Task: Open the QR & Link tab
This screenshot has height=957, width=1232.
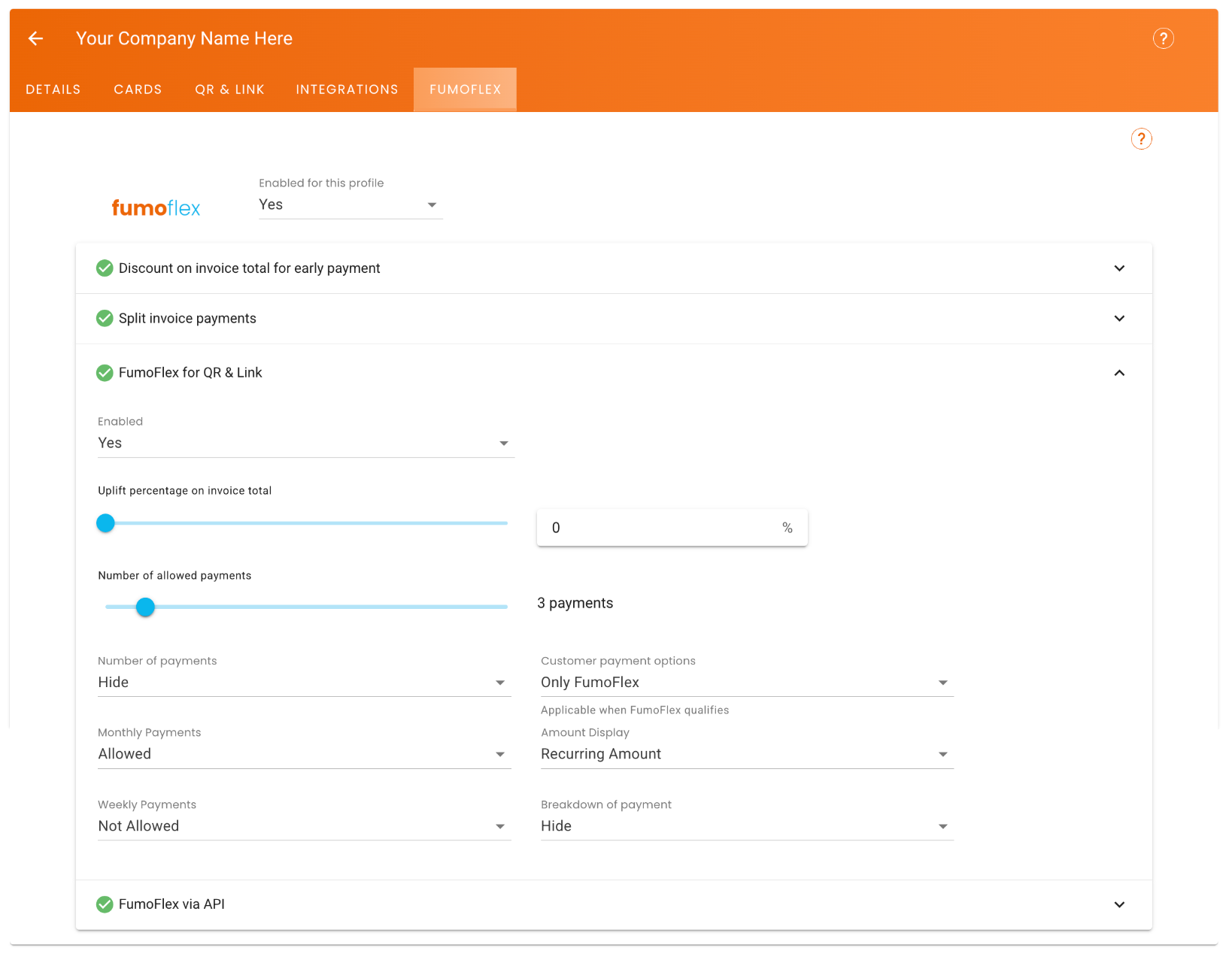Action: (229, 89)
